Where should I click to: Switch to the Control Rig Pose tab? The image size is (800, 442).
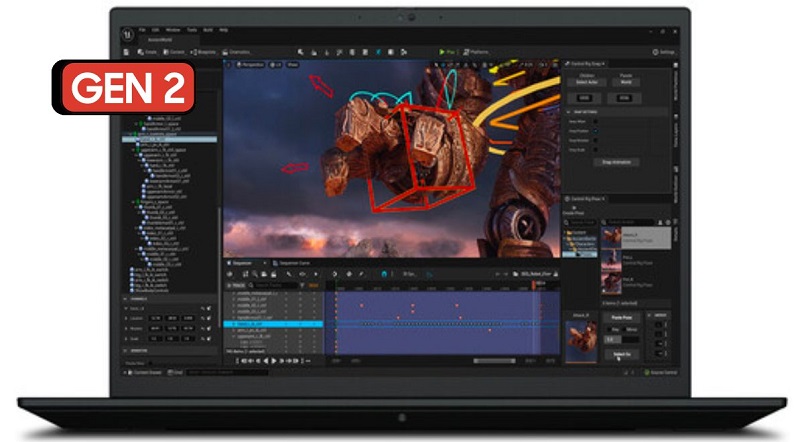pos(584,199)
